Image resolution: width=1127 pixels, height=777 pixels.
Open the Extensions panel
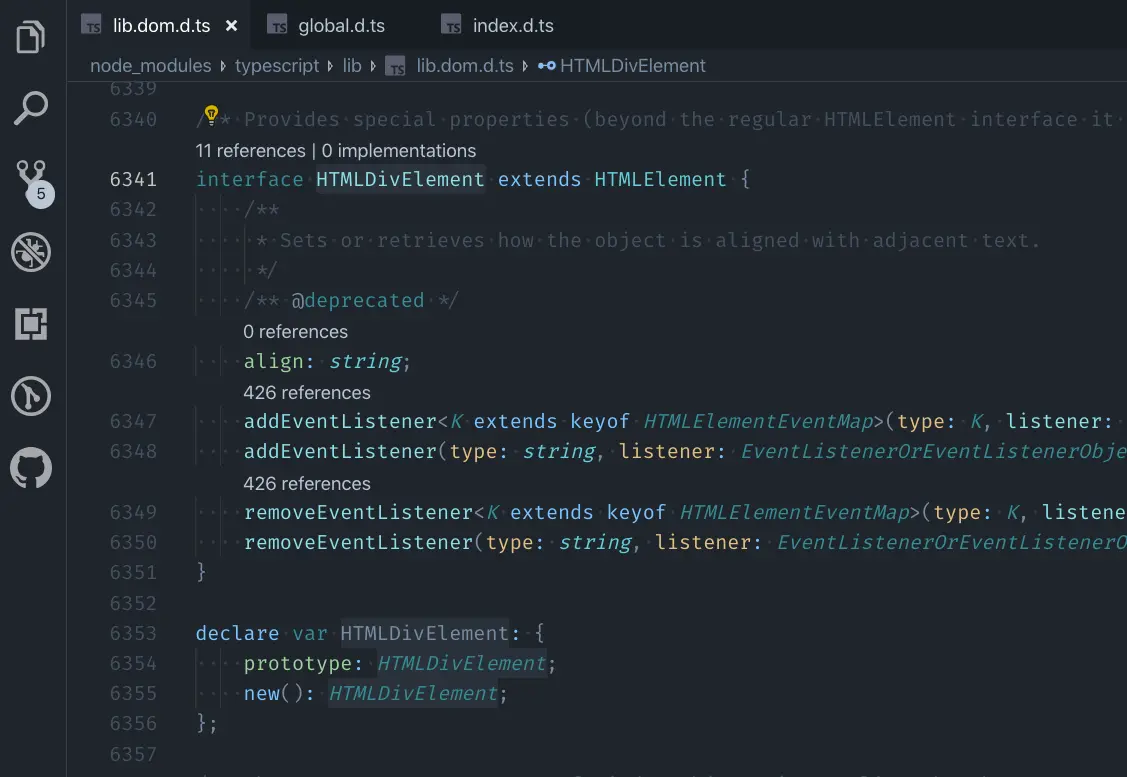point(31,324)
